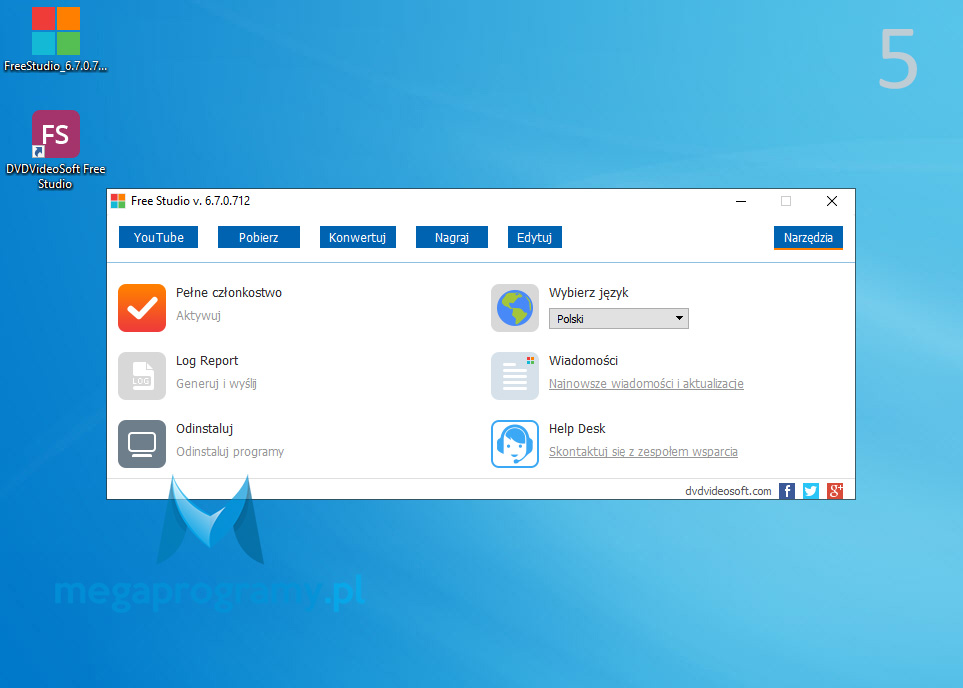The height and width of the screenshot is (688, 963).
Task: Open Najnowsze wiadomości i aktualizacje link
Action: pyautogui.click(x=646, y=384)
